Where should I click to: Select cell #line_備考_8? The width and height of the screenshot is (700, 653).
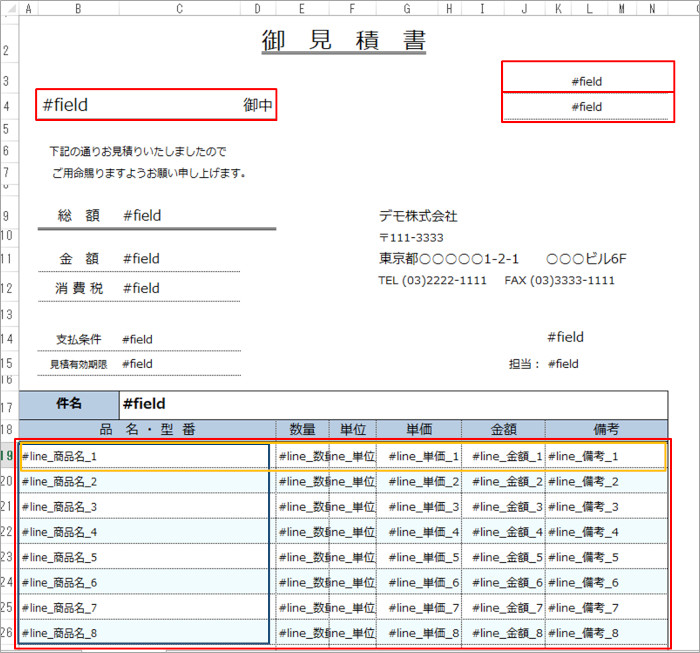[606, 633]
